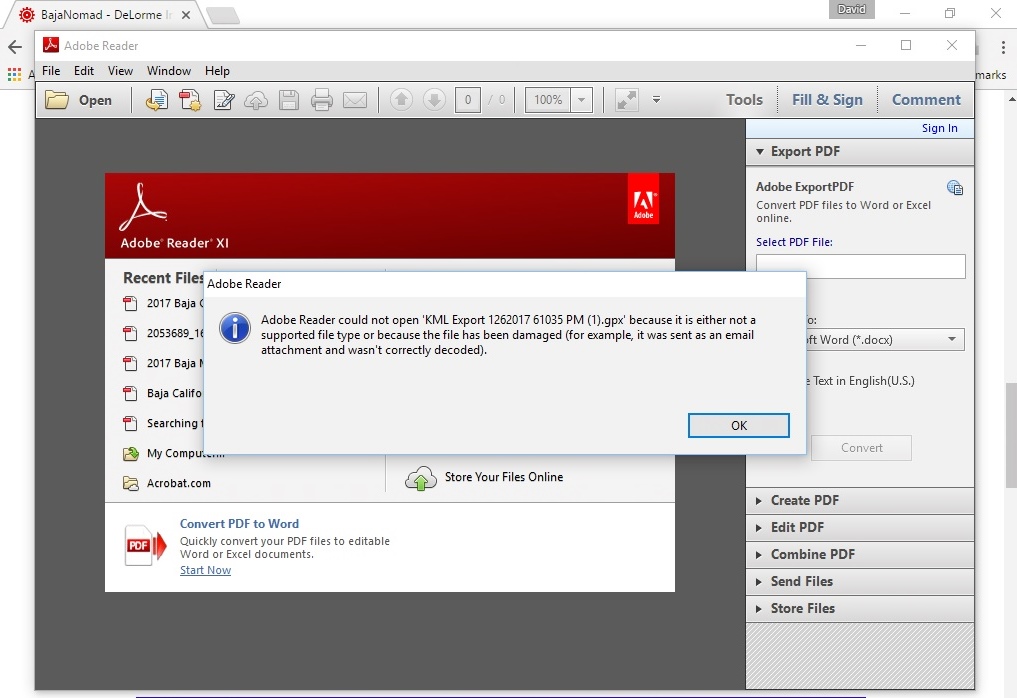Screen dimensions: 1017x698
Task: Collapse the Export PDF panel section
Action: pyautogui.click(x=805, y=152)
